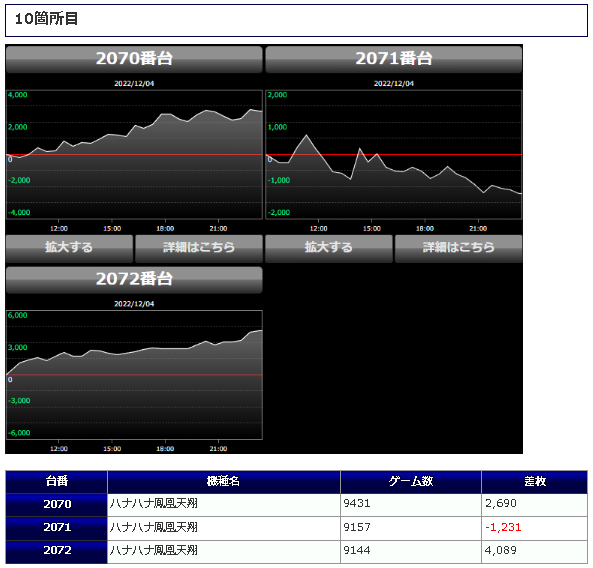
Task: Click the 10箇所目 section heading
Action: point(46,19)
